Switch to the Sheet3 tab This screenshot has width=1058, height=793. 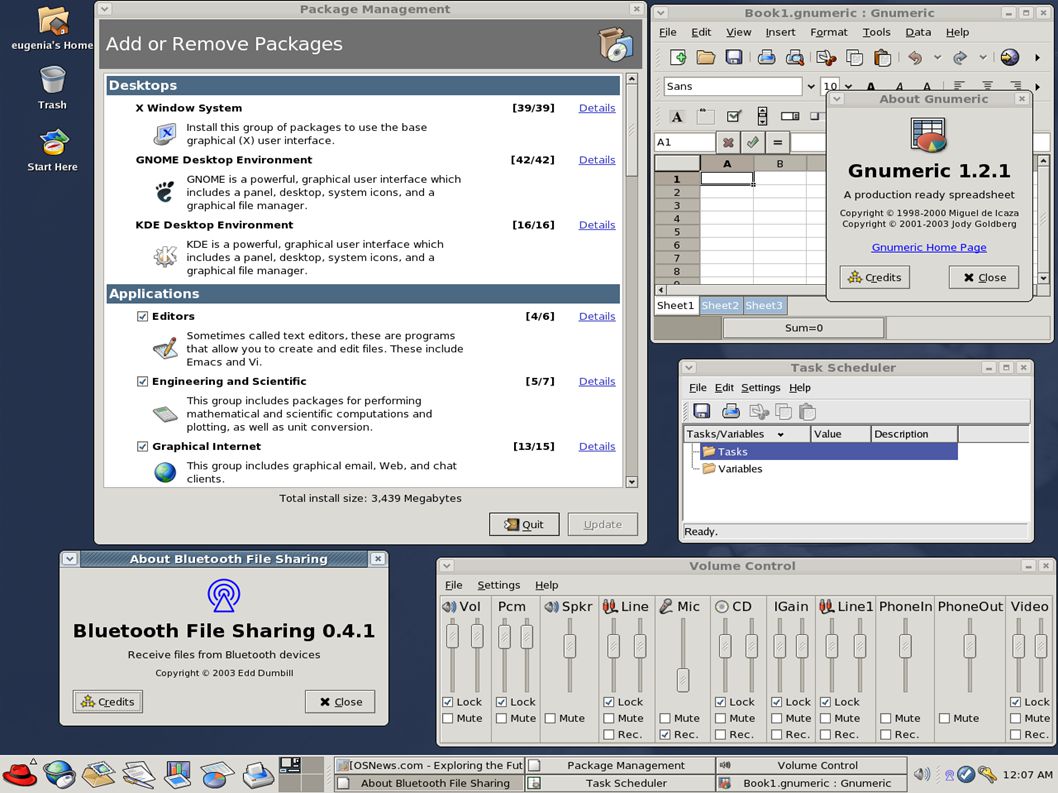[x=764, y=305]
